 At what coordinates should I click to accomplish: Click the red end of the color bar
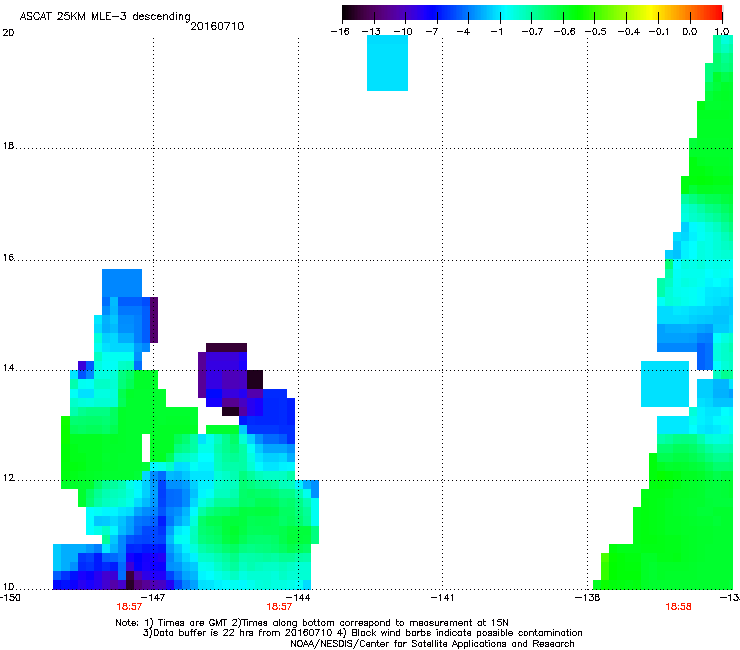pos(716,13)
